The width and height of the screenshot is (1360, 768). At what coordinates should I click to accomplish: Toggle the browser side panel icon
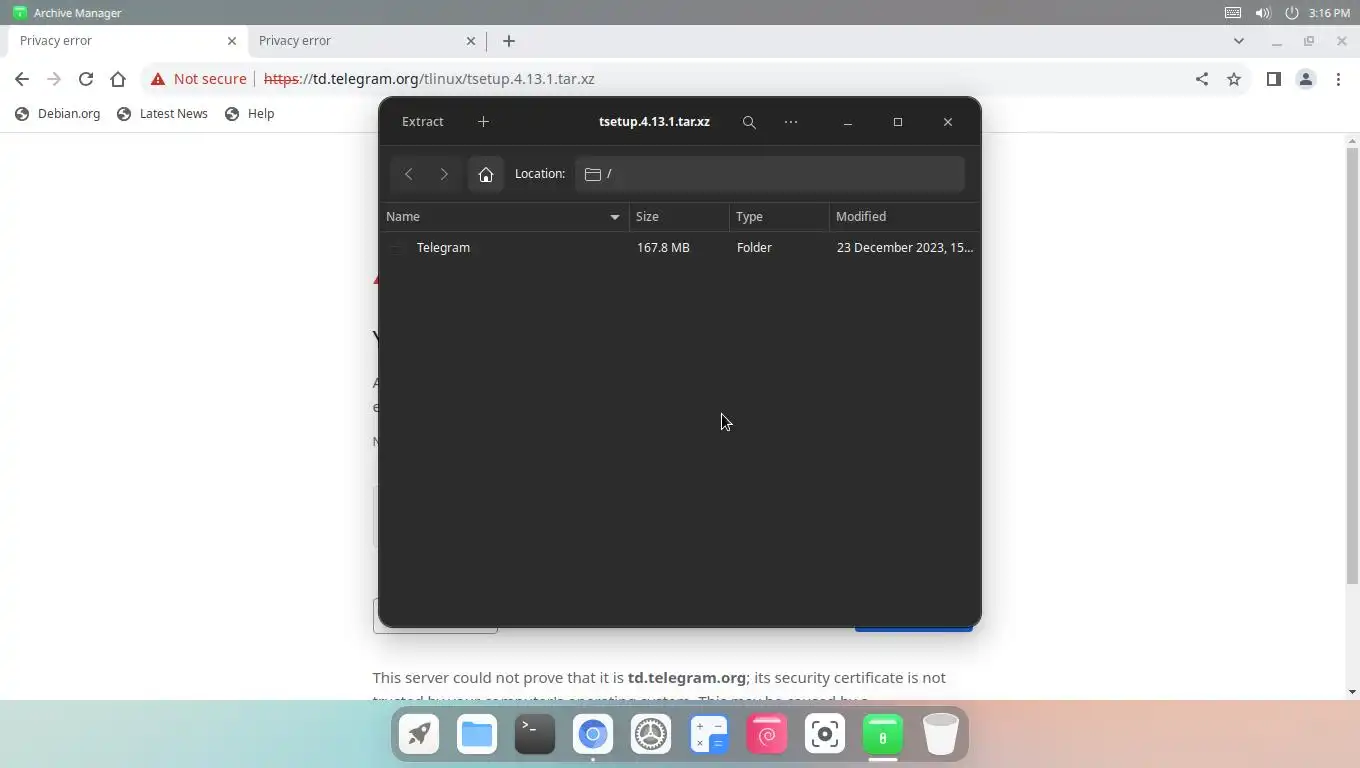(1274, 79)
